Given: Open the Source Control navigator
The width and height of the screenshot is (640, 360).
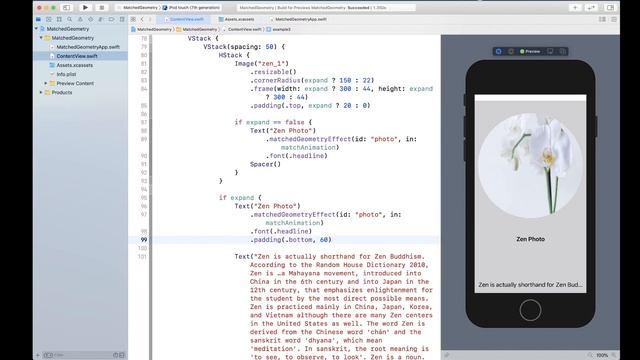Looking at the screenshot, I should tap(49, 19).
